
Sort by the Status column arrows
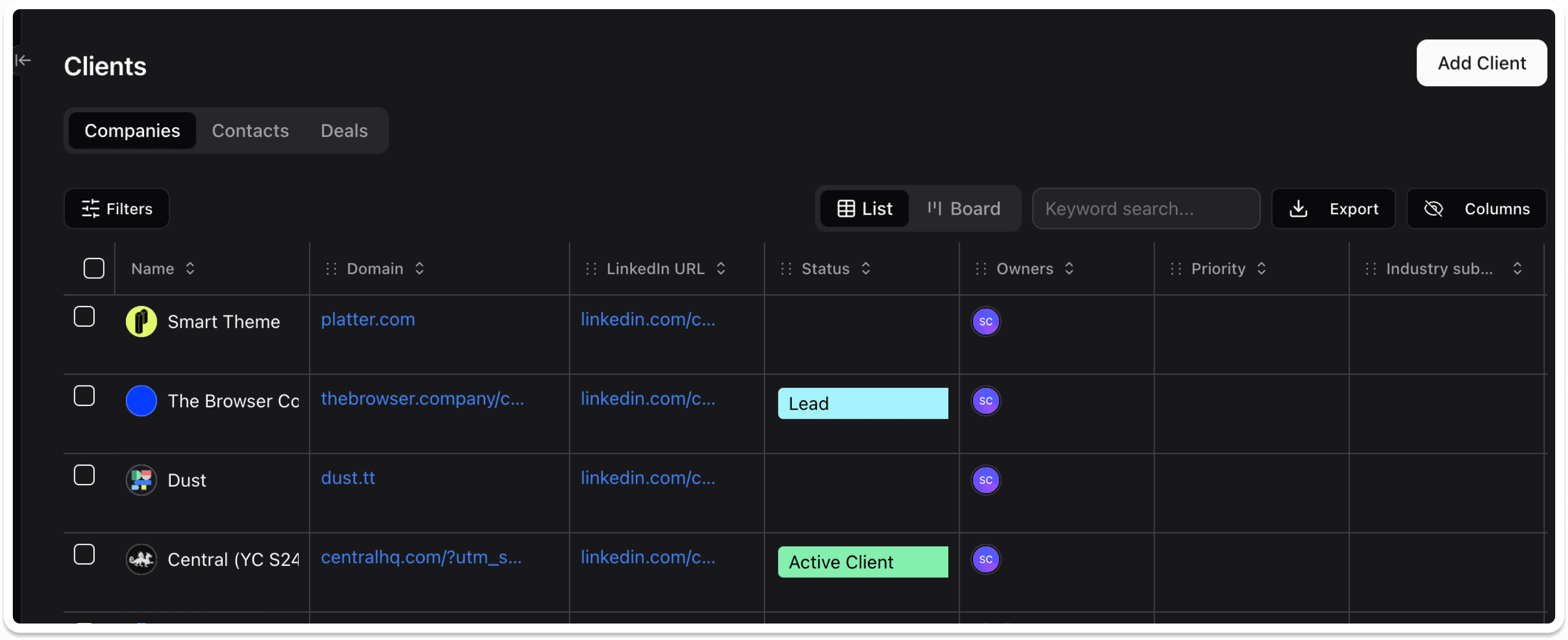pos(866,269)
